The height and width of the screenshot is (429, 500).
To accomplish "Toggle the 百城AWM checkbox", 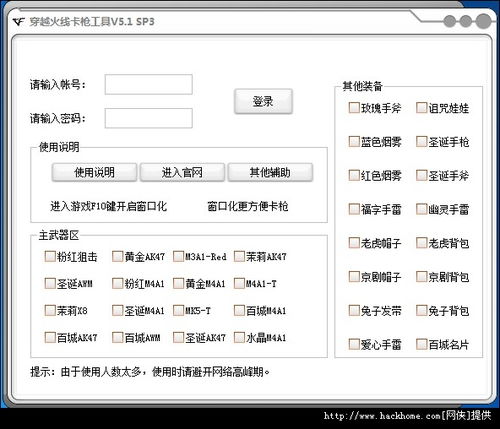I will click(118, 337).
